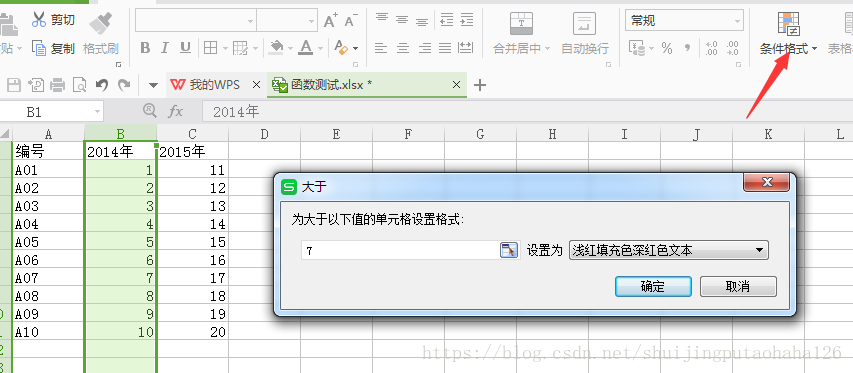Click the Save icon in quick toolbar
The height and width of the screenshot is (373, 853).
(13, 85)
